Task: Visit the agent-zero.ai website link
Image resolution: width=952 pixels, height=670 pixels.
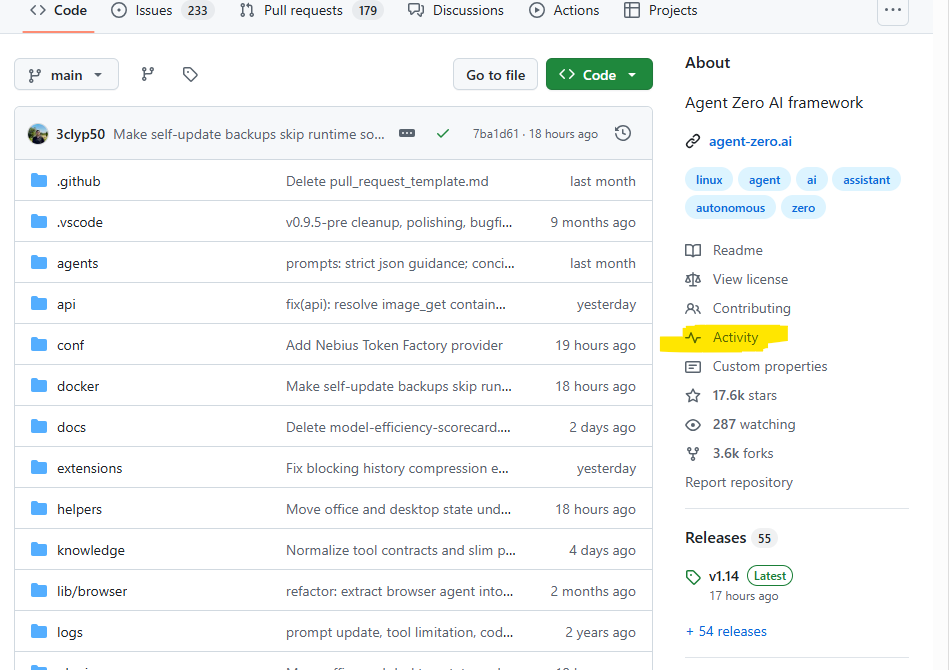Action: point(750,141)
